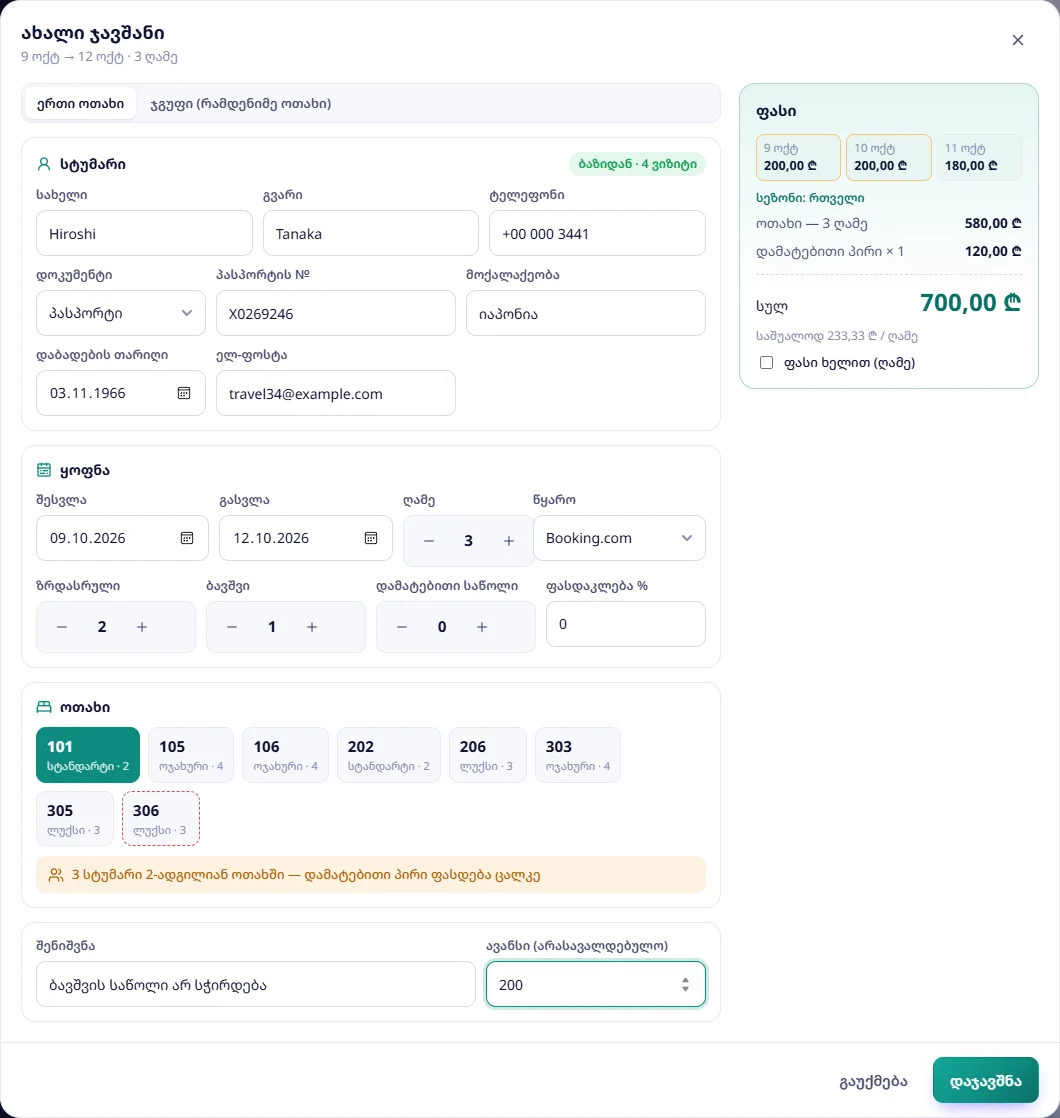The height and width of the screenshot is (1118, 1060).
Task: Switch to ჯგუფი (რამდენიმე ოთახი) tab
Action: click(x=241, y=103)
